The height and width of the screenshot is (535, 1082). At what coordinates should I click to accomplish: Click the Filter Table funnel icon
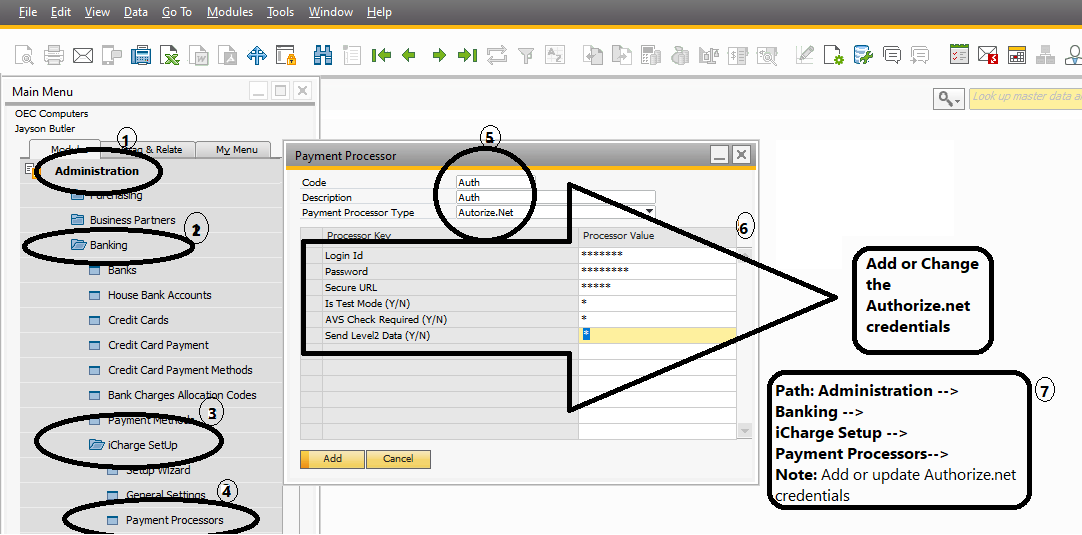point(526,55)
